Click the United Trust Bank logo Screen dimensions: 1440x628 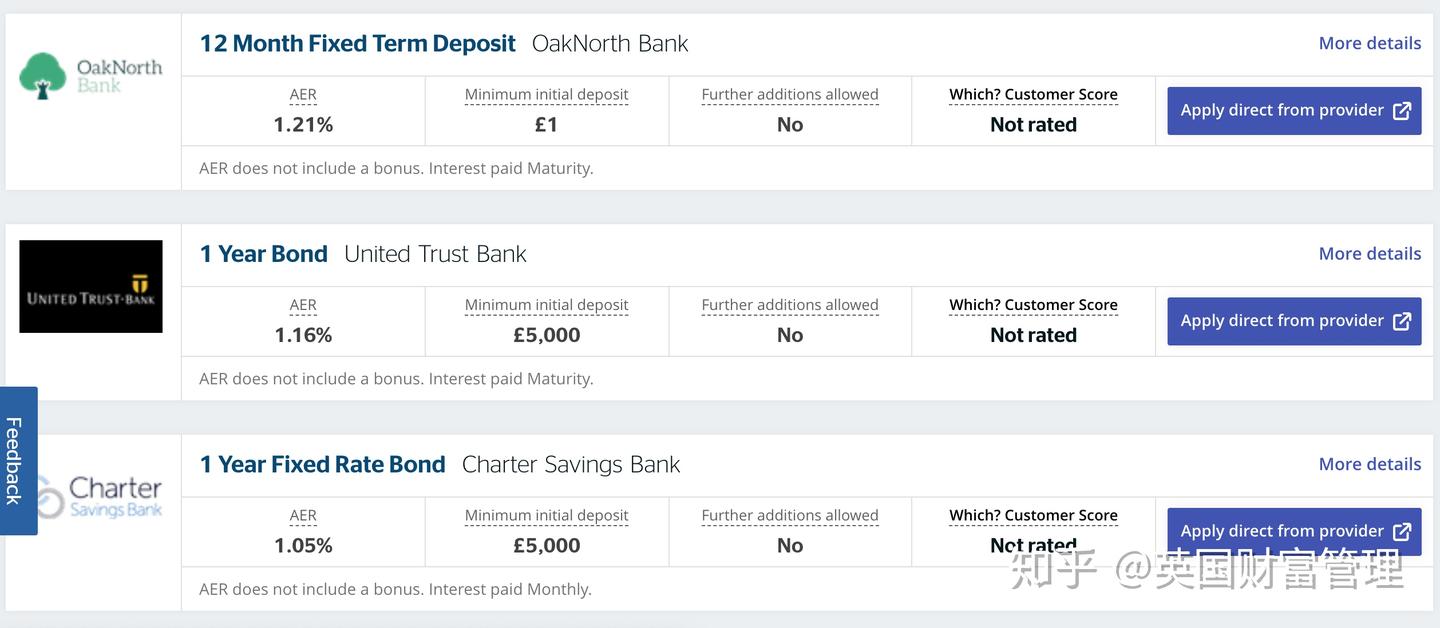[x=91, y=287]
